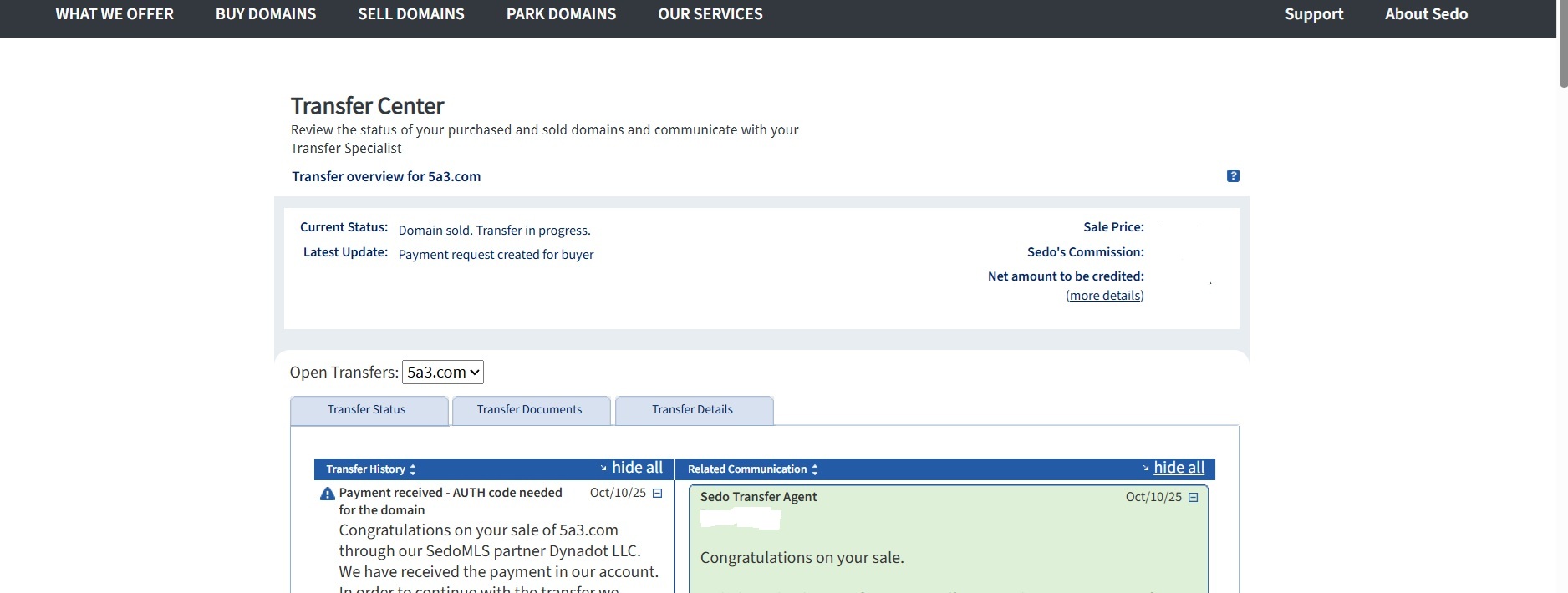Open the Buy Domains menu
The height and width of the screenshot is (593, 1568).
(266, 14)
